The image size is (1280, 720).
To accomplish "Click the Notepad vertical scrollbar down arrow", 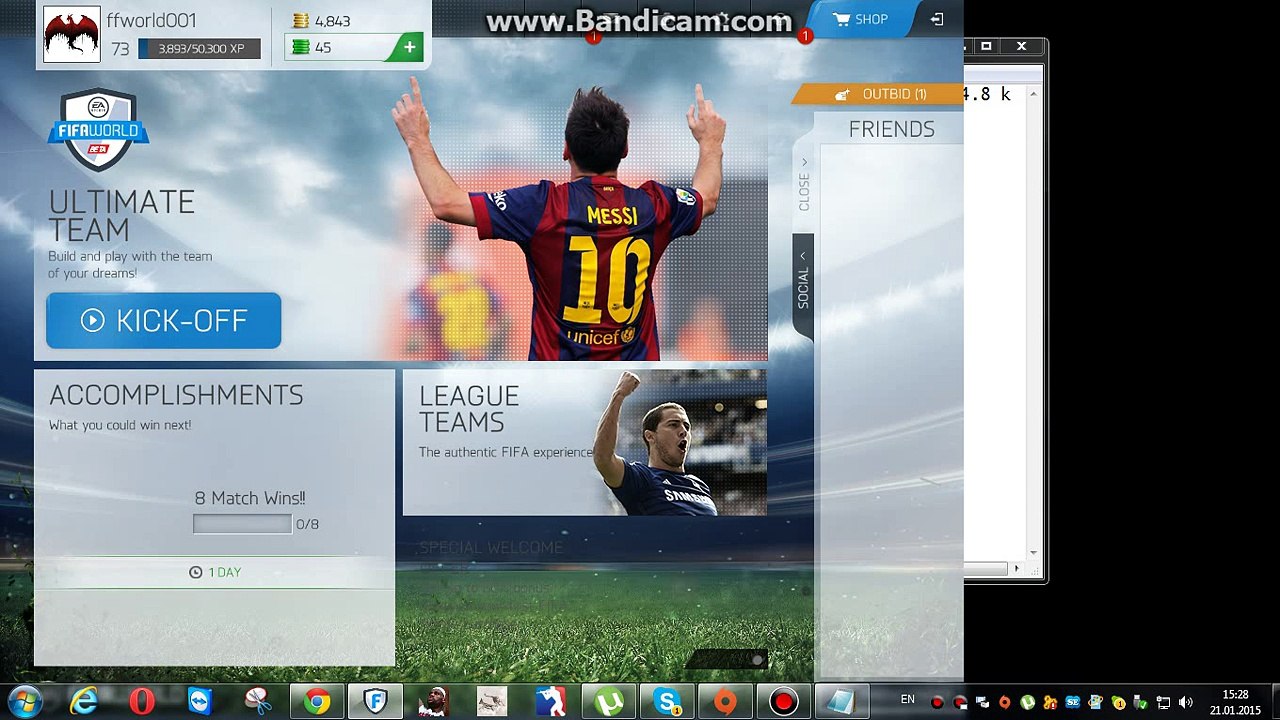I will click(1033, 552).
